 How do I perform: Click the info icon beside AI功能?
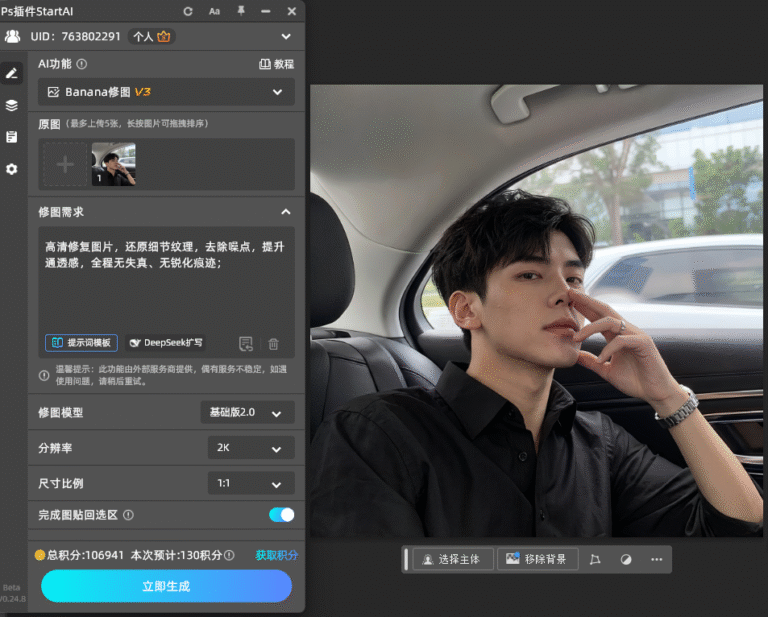[82, 64]
